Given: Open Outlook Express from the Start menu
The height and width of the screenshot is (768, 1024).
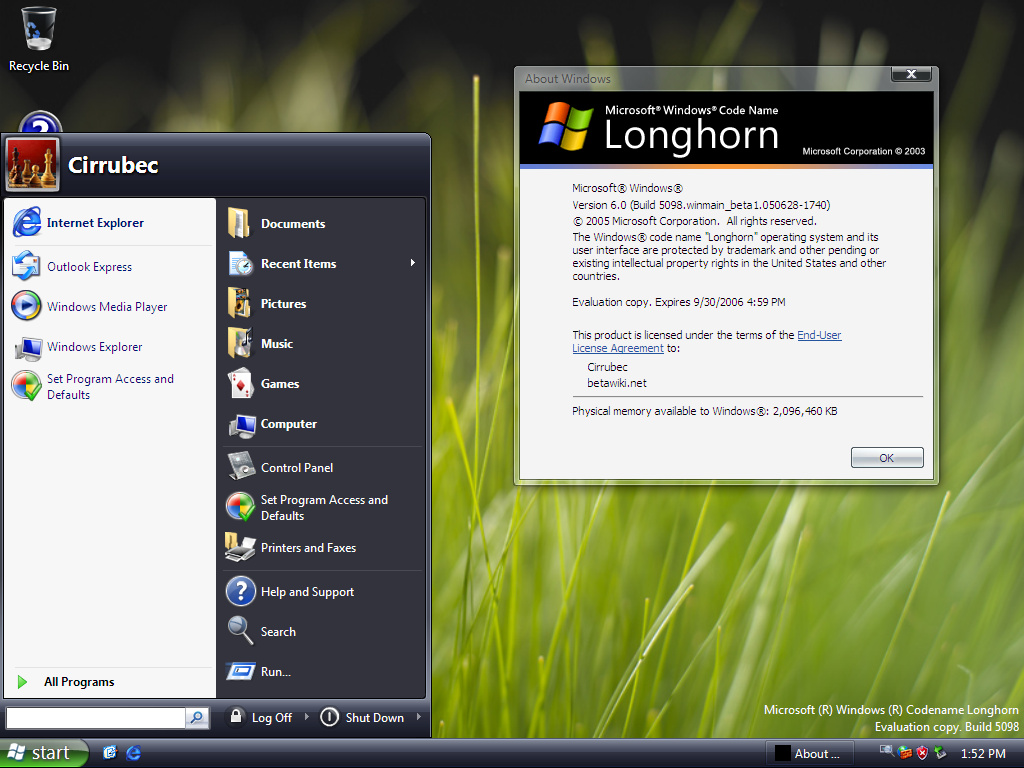Looking at the screenshot, I should (89, 267).
